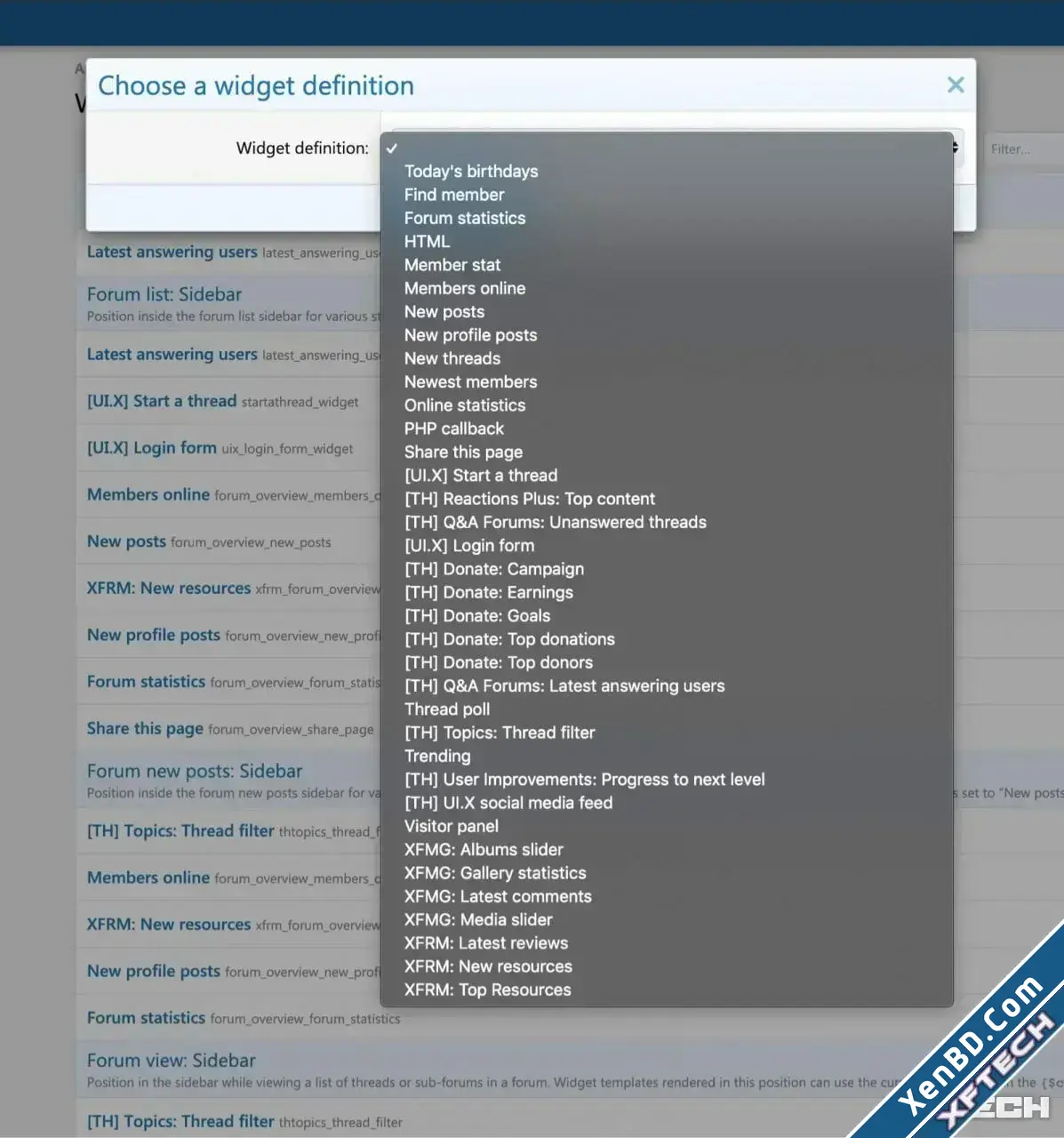Screen dimensions: 1064x1138
Task: Focus the Filter input field
Action: 1024,149
